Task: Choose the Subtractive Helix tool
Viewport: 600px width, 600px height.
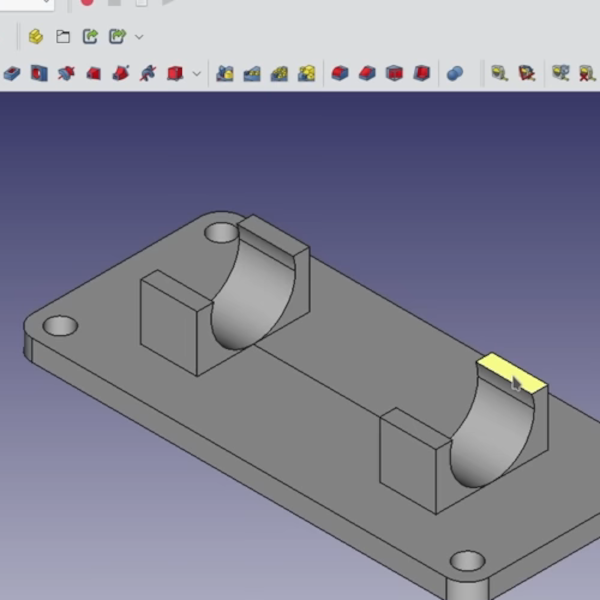Action: coord(148,73)
